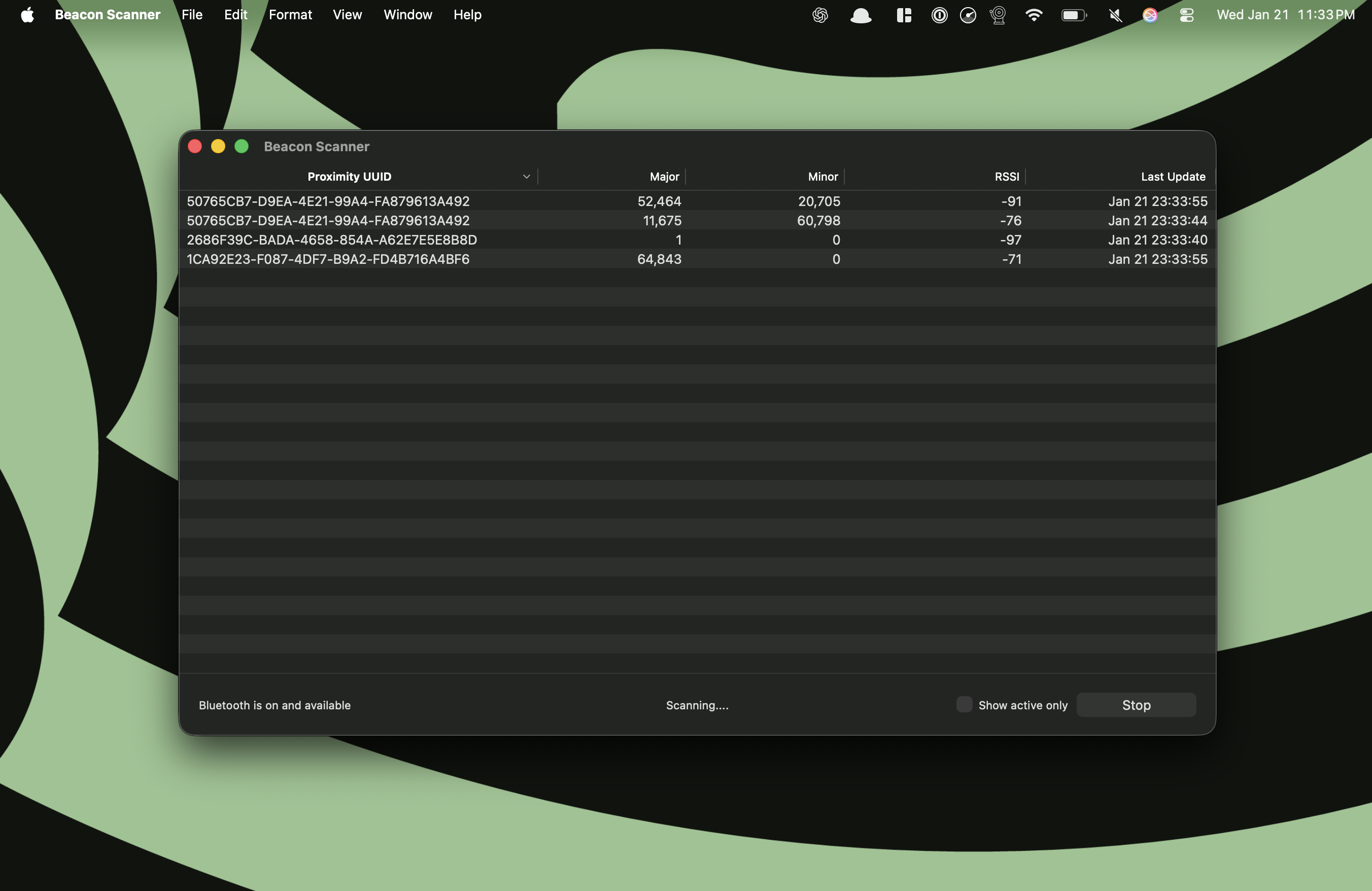Select the row with UUID 2686F39C-BADA-4658-854A-A62E7E5E8B8D
The image size is (1372, 891).
(x=697, y=240)
